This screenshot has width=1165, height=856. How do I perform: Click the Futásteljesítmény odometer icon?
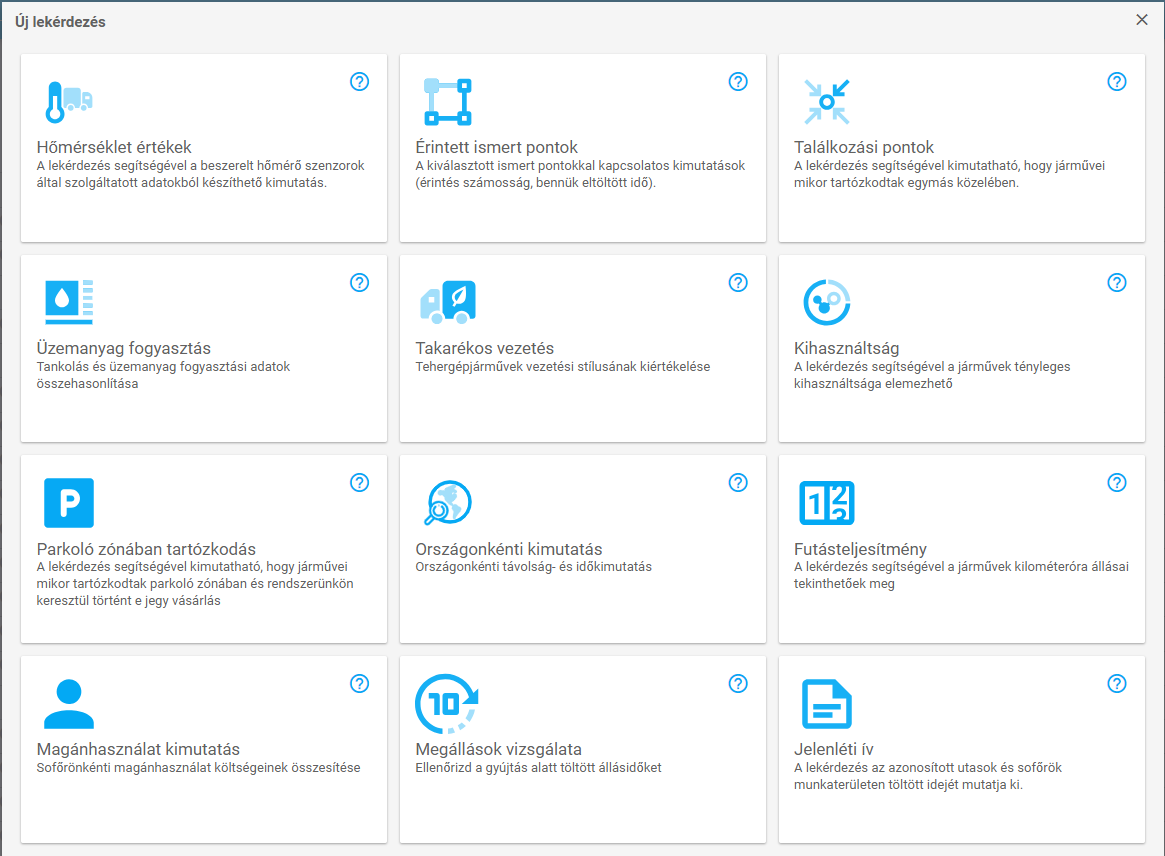[826, 502]
